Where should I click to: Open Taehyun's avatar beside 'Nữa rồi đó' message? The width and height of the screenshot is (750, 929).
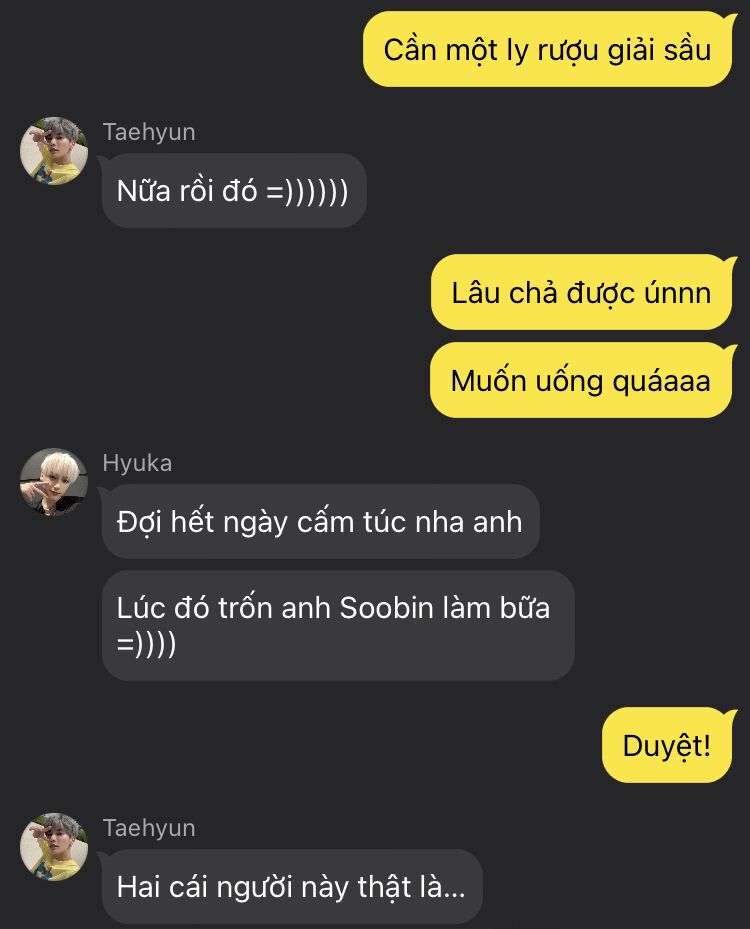tap(54, 150)
